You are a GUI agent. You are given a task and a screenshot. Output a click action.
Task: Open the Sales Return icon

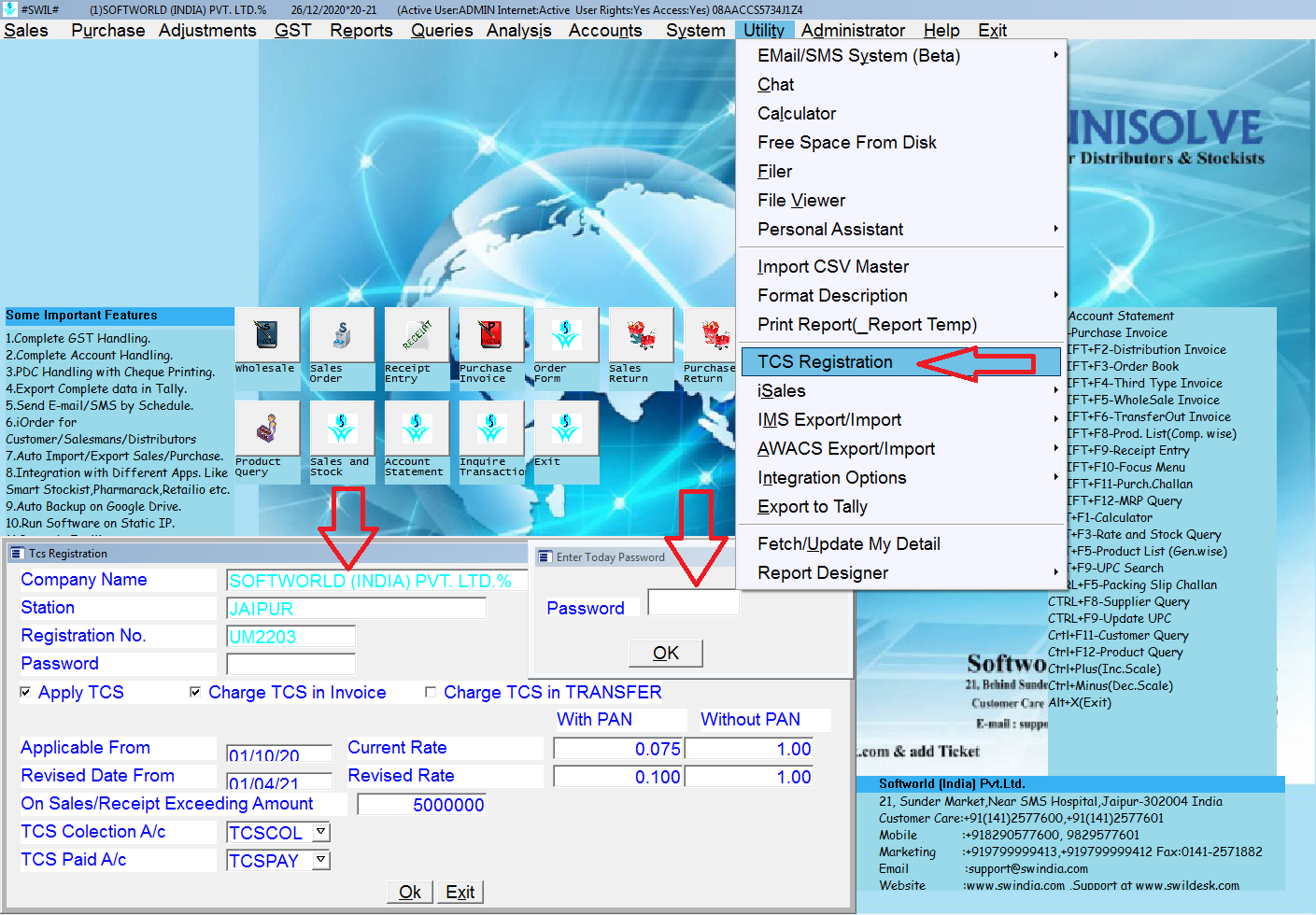coord(641,334)
